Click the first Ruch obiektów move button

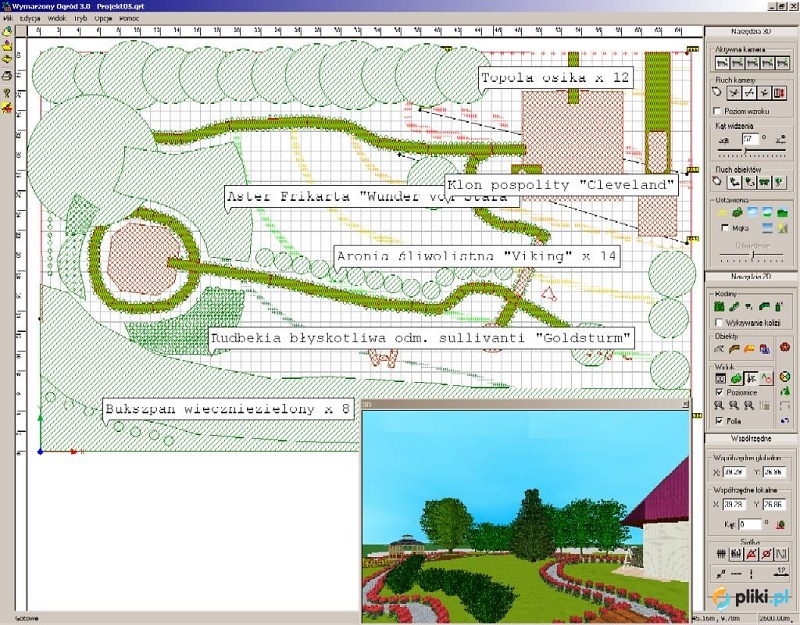click(x=734, y=182)
